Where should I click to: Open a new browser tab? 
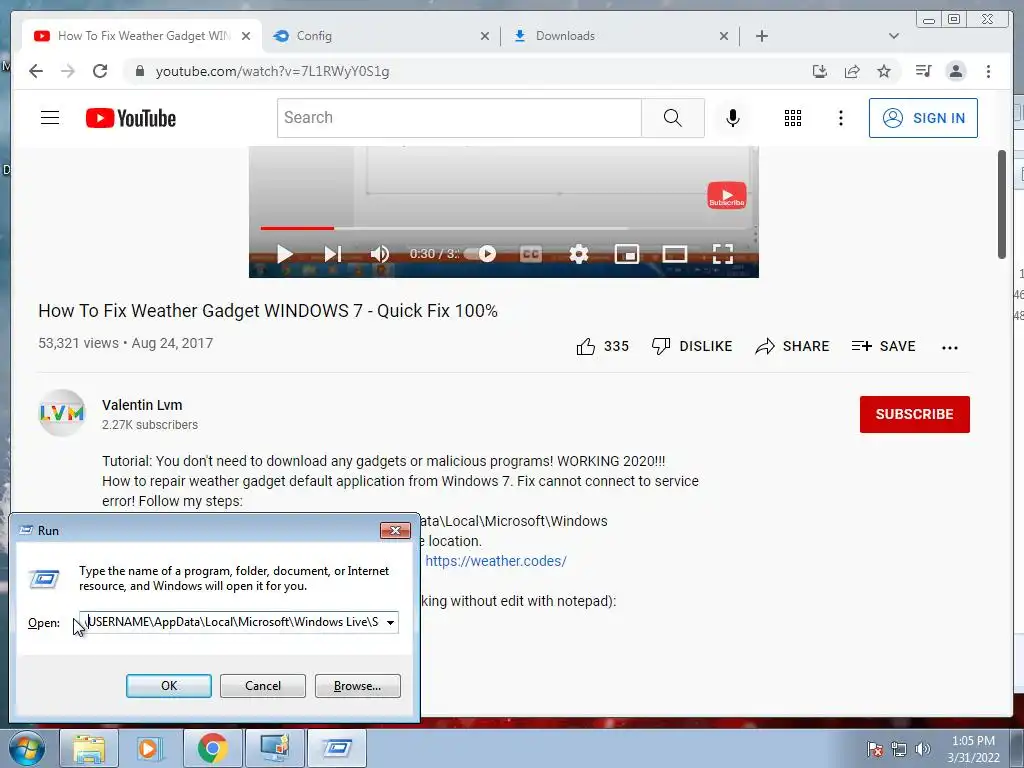coord(761,36)
